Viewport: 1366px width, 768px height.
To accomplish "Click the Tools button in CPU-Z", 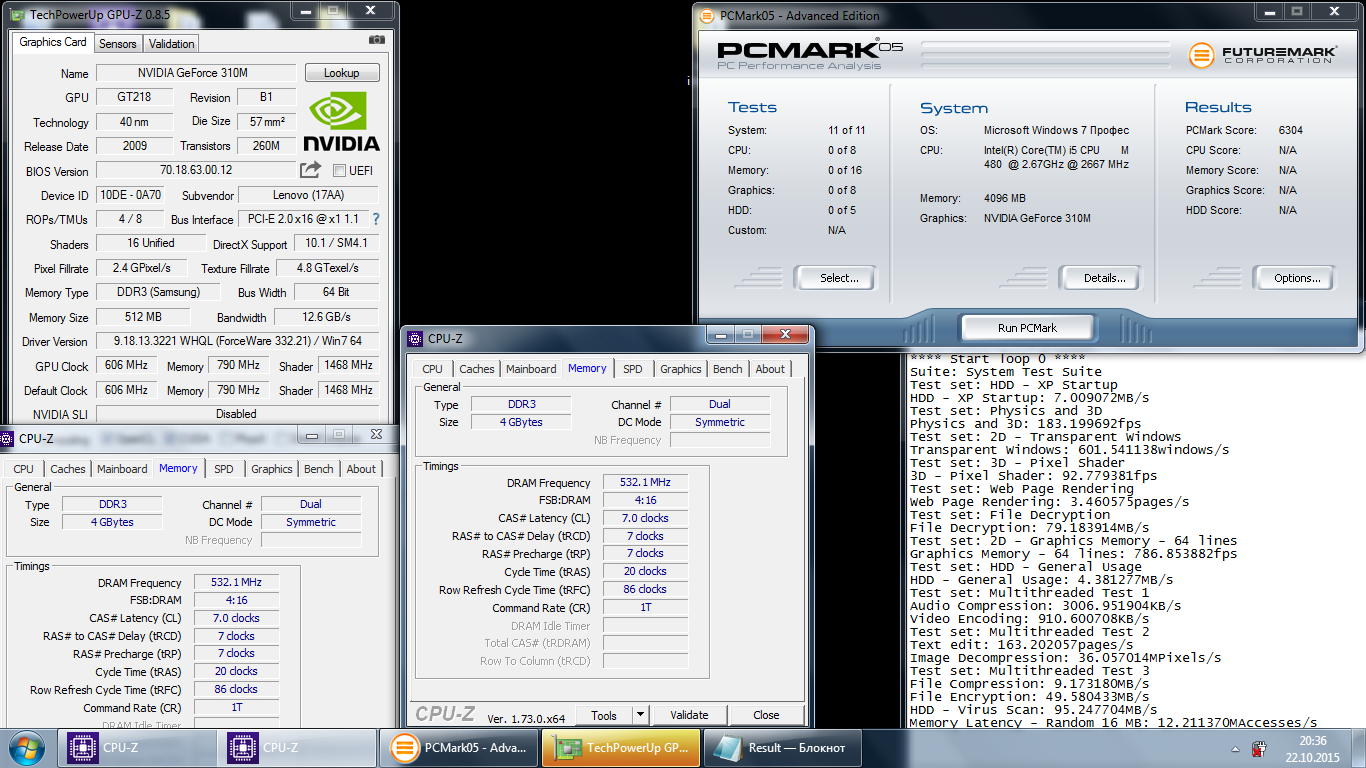I will 604,715.
